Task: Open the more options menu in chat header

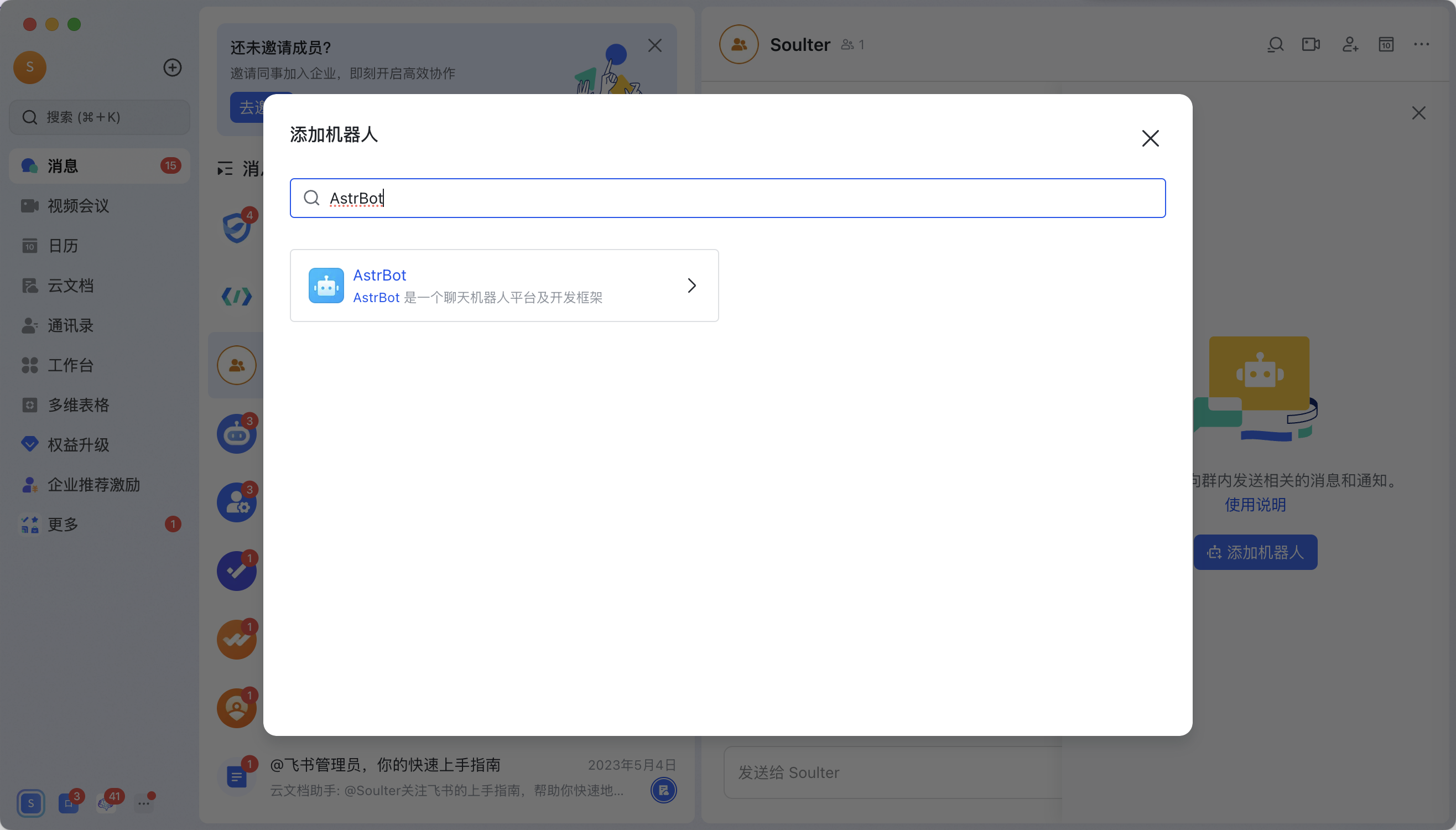Action: pos(1422,44)
